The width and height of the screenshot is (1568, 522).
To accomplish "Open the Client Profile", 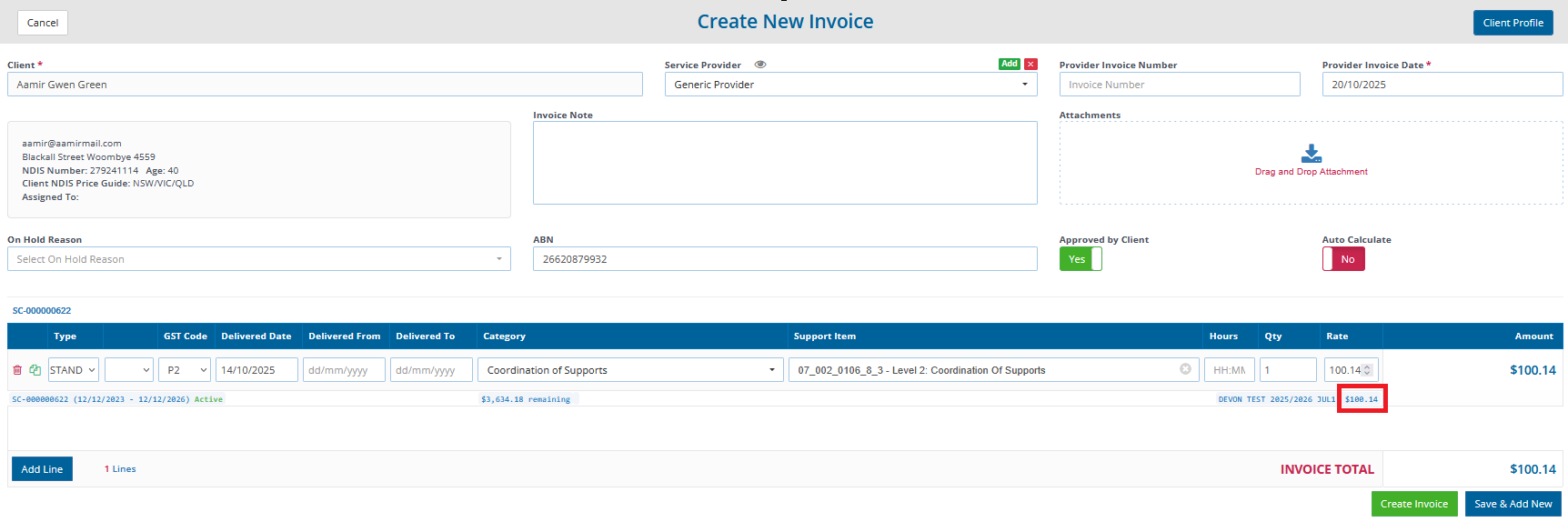I will pyautogui.click(x=1513, y=23).
